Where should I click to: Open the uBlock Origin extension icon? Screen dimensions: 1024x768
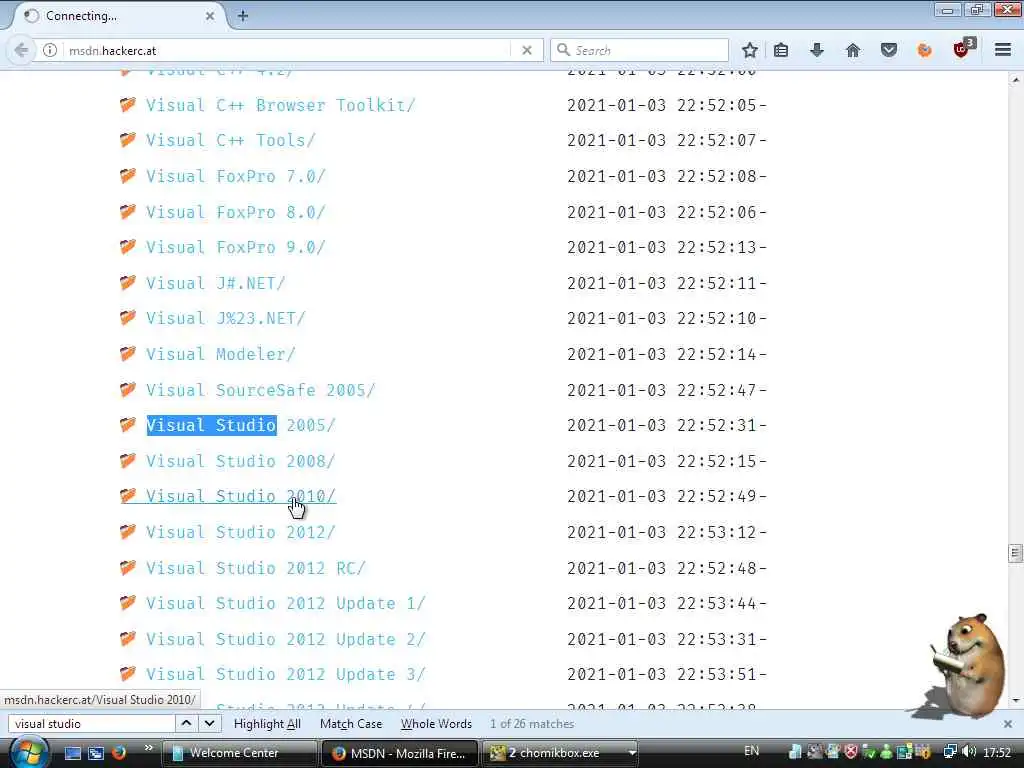(963, 49)
